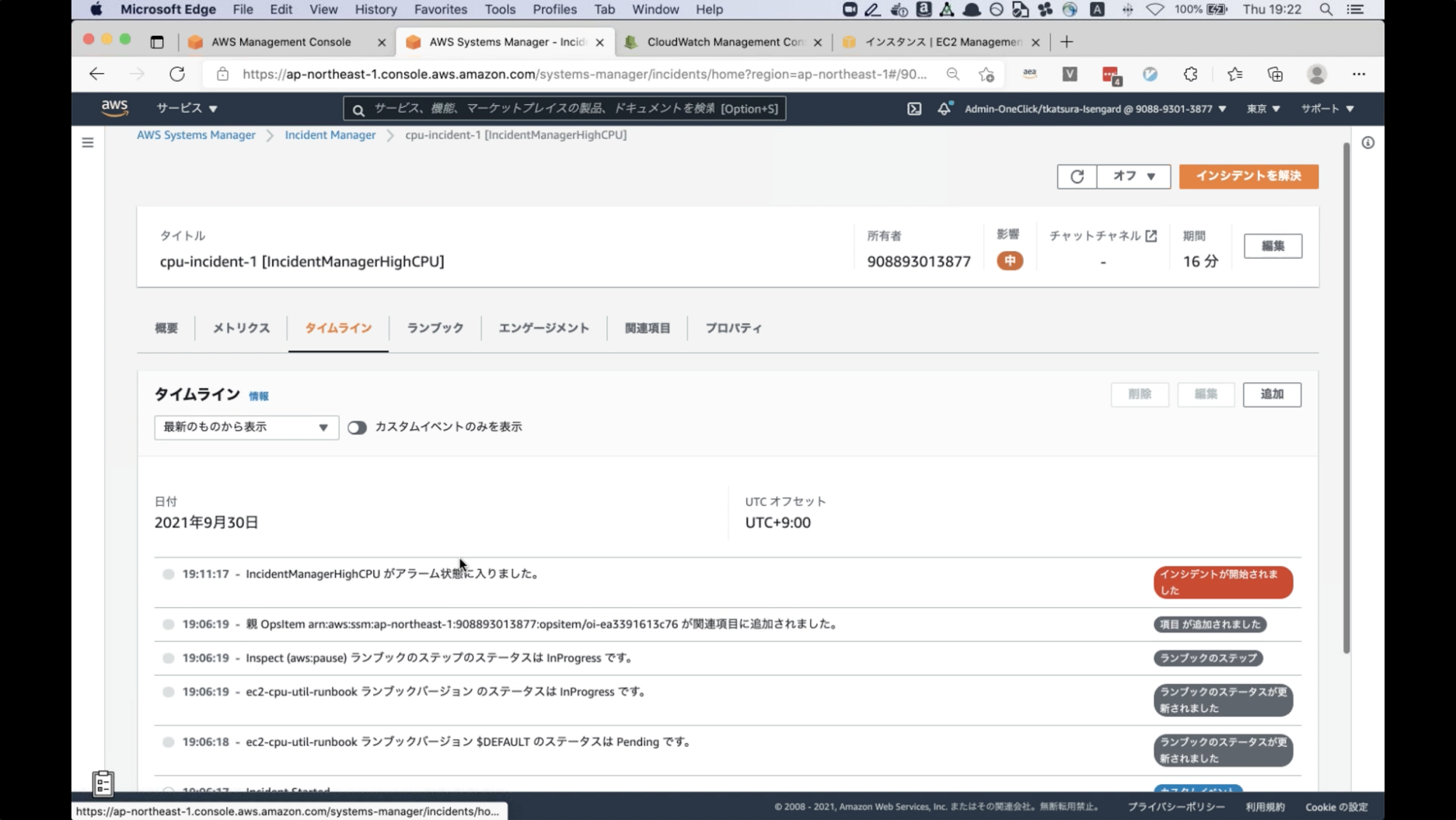Open the browser profile avatar
Screen dimensions: 1456x820
tap(1317, 74)
